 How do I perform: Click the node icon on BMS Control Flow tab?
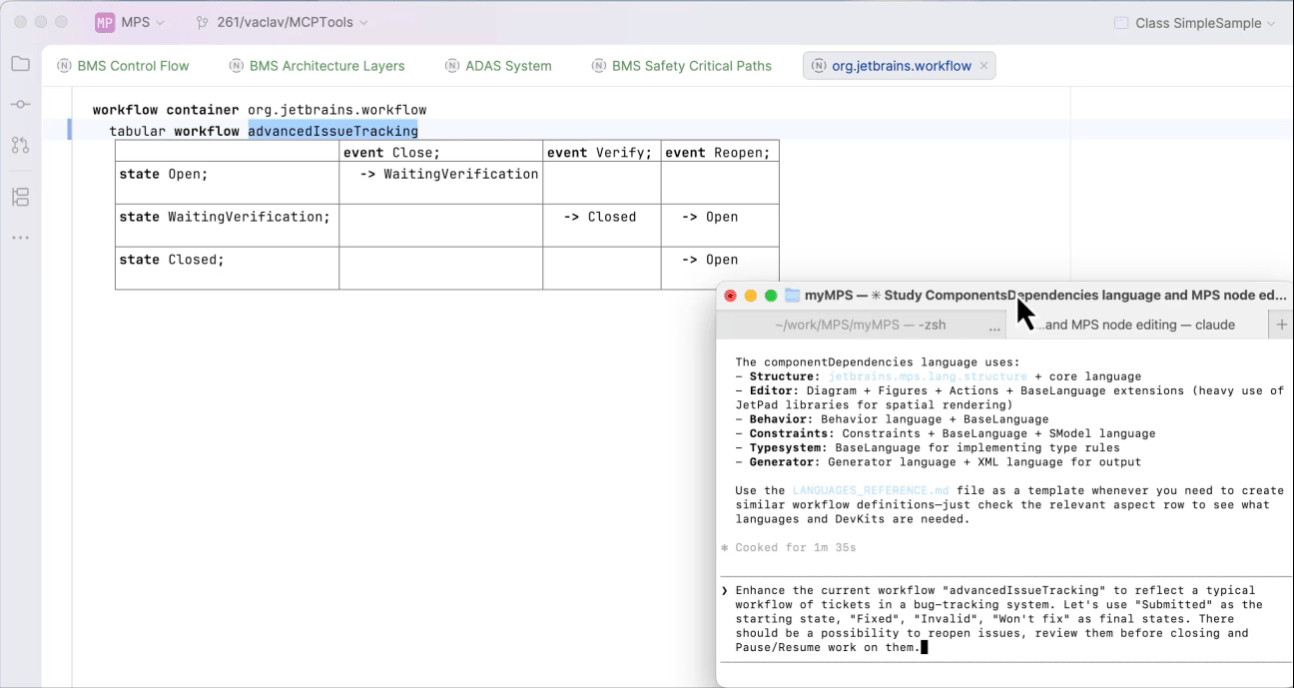66,66
